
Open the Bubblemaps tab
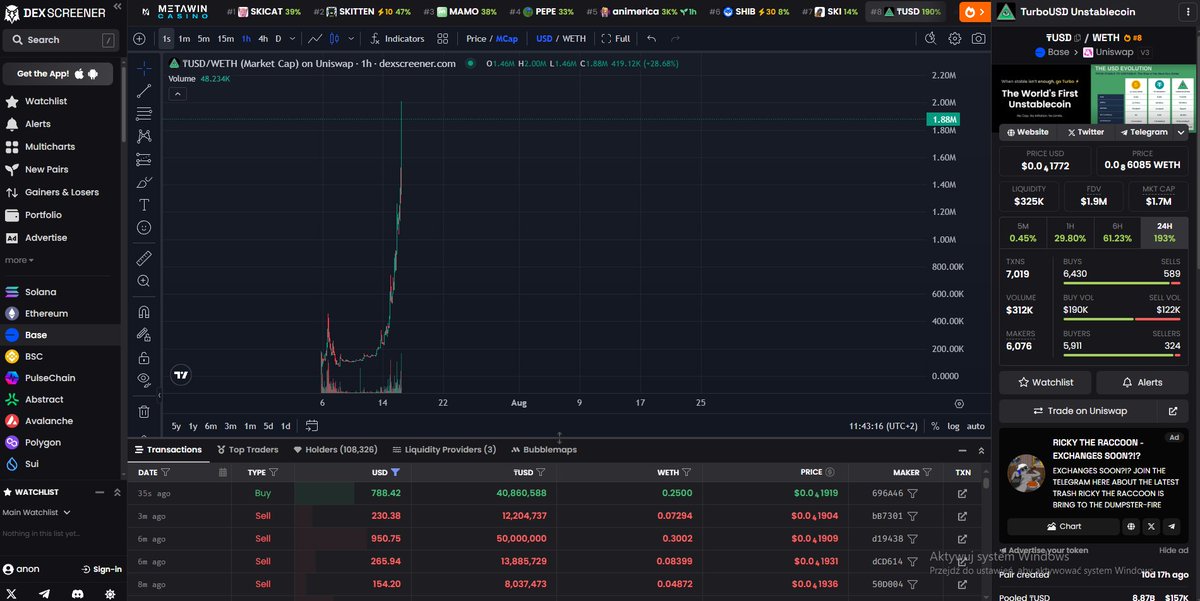click(x=543, y=450)
